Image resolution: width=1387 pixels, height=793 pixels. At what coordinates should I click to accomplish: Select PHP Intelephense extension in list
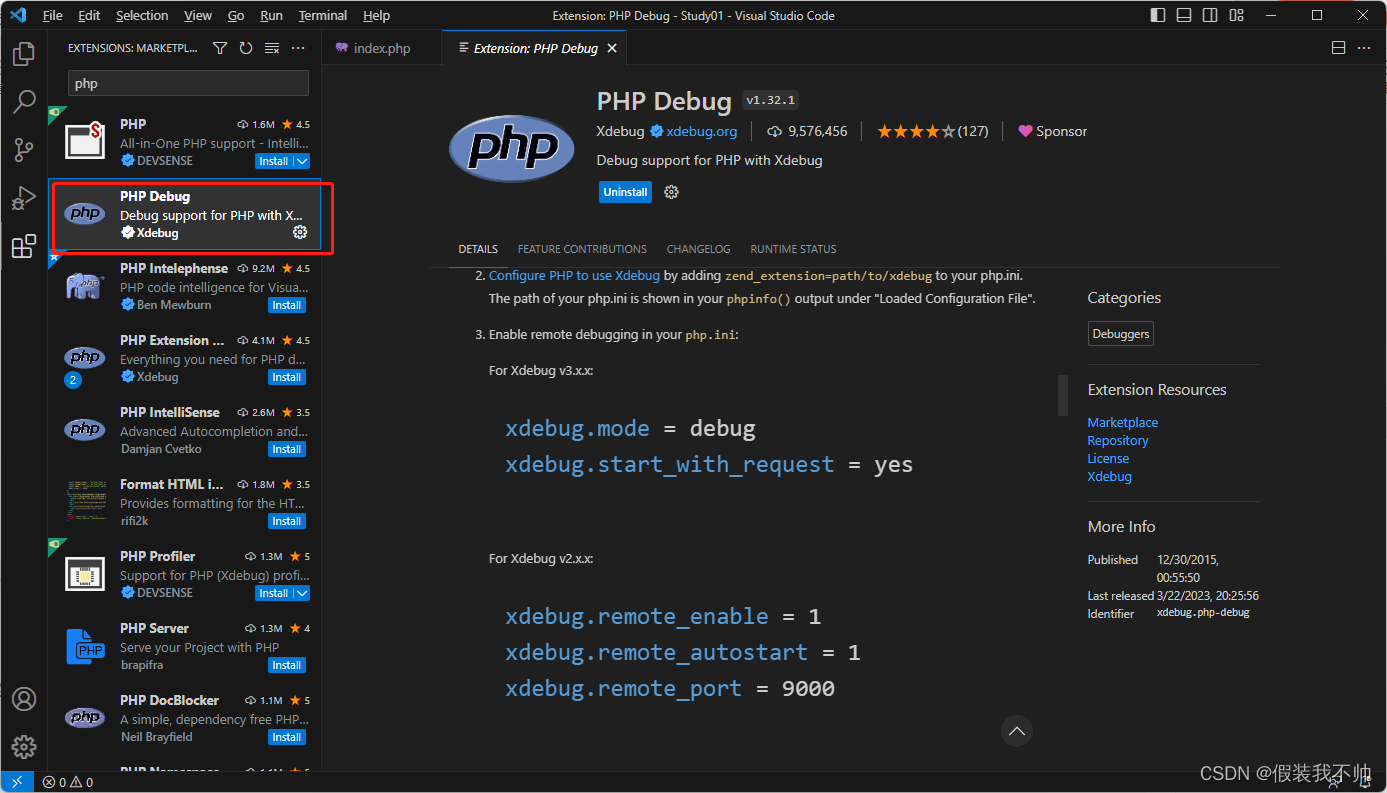pyautogui.click(x=184, y=286)
